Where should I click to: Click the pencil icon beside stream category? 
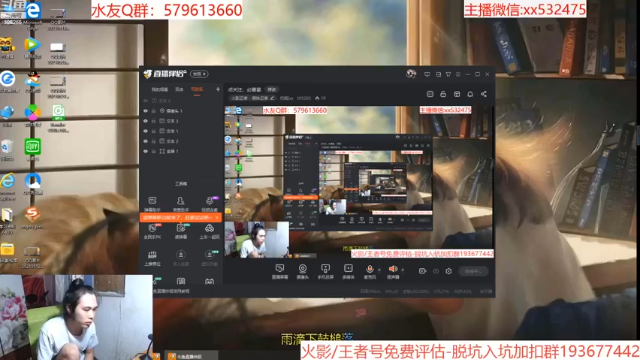(x=272, y=98)
